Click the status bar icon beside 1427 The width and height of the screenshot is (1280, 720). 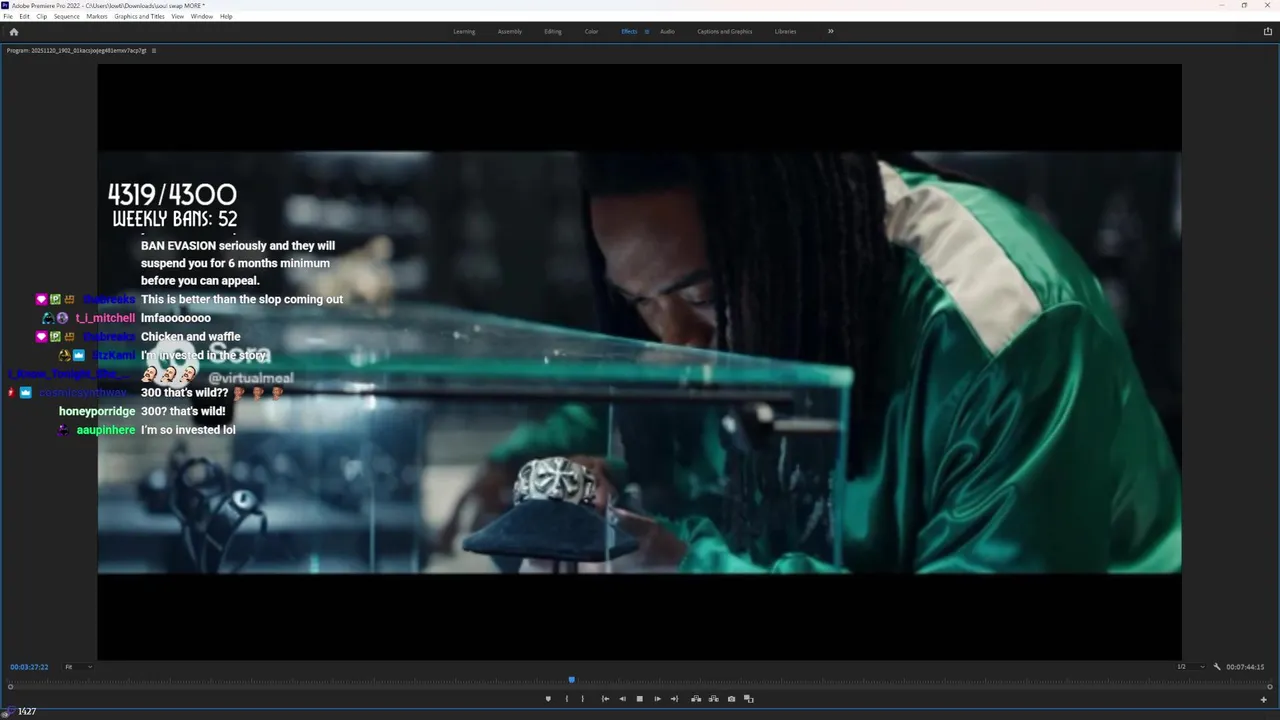coord(8,711)
